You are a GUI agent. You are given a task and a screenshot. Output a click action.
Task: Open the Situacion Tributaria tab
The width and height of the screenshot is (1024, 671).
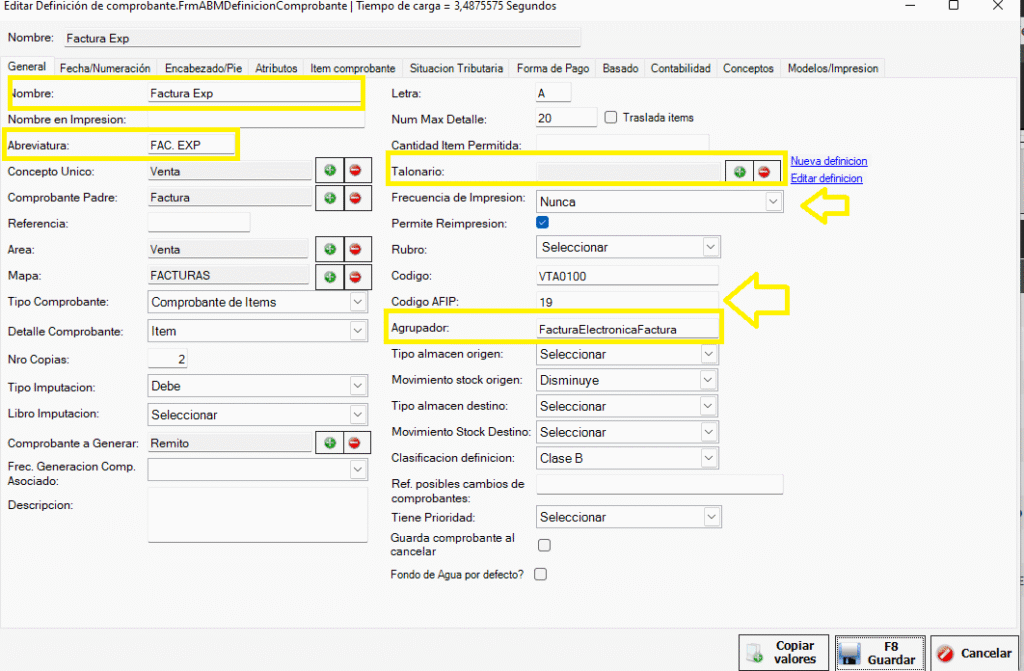tap(456, 69)
